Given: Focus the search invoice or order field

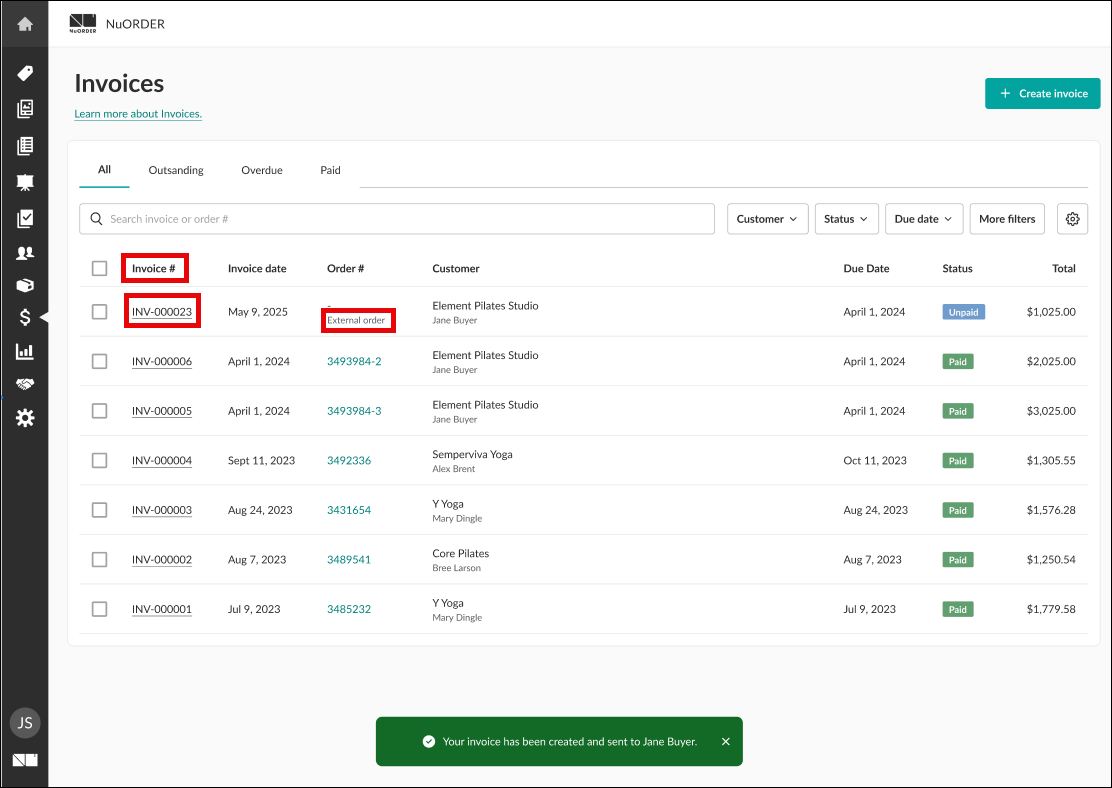Looking at the screenshot, I should 400,219.
